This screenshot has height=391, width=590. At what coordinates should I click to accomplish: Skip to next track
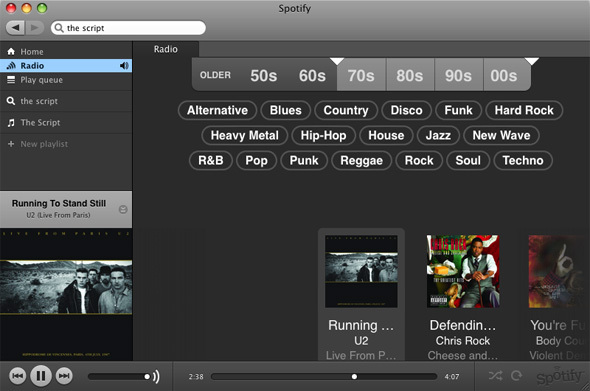[64, 376]
